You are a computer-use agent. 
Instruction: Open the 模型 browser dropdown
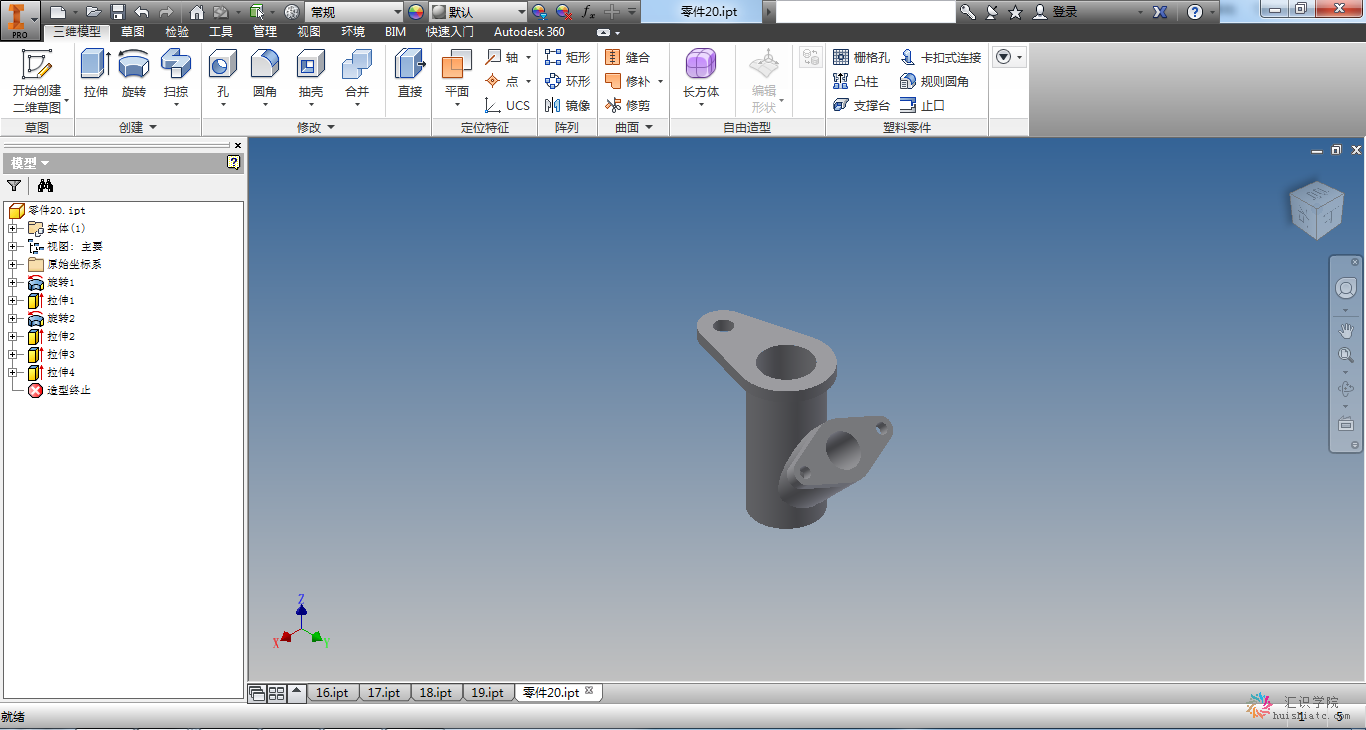click(30, 162)
